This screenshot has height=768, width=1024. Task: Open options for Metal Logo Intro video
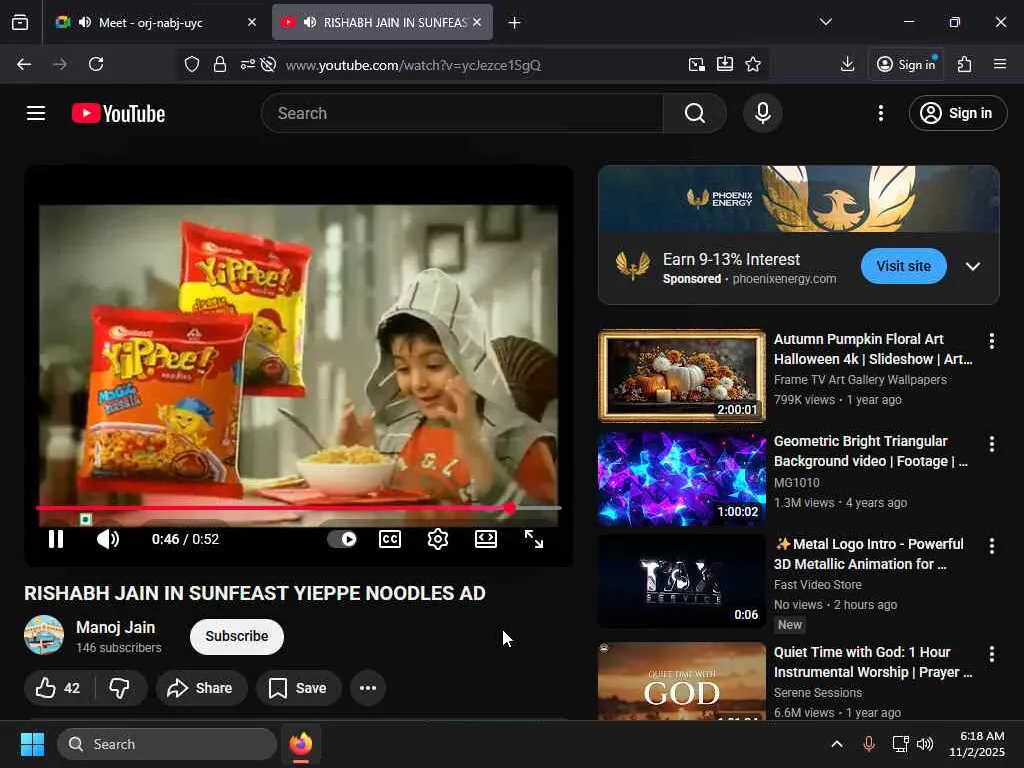click(992, 546)
